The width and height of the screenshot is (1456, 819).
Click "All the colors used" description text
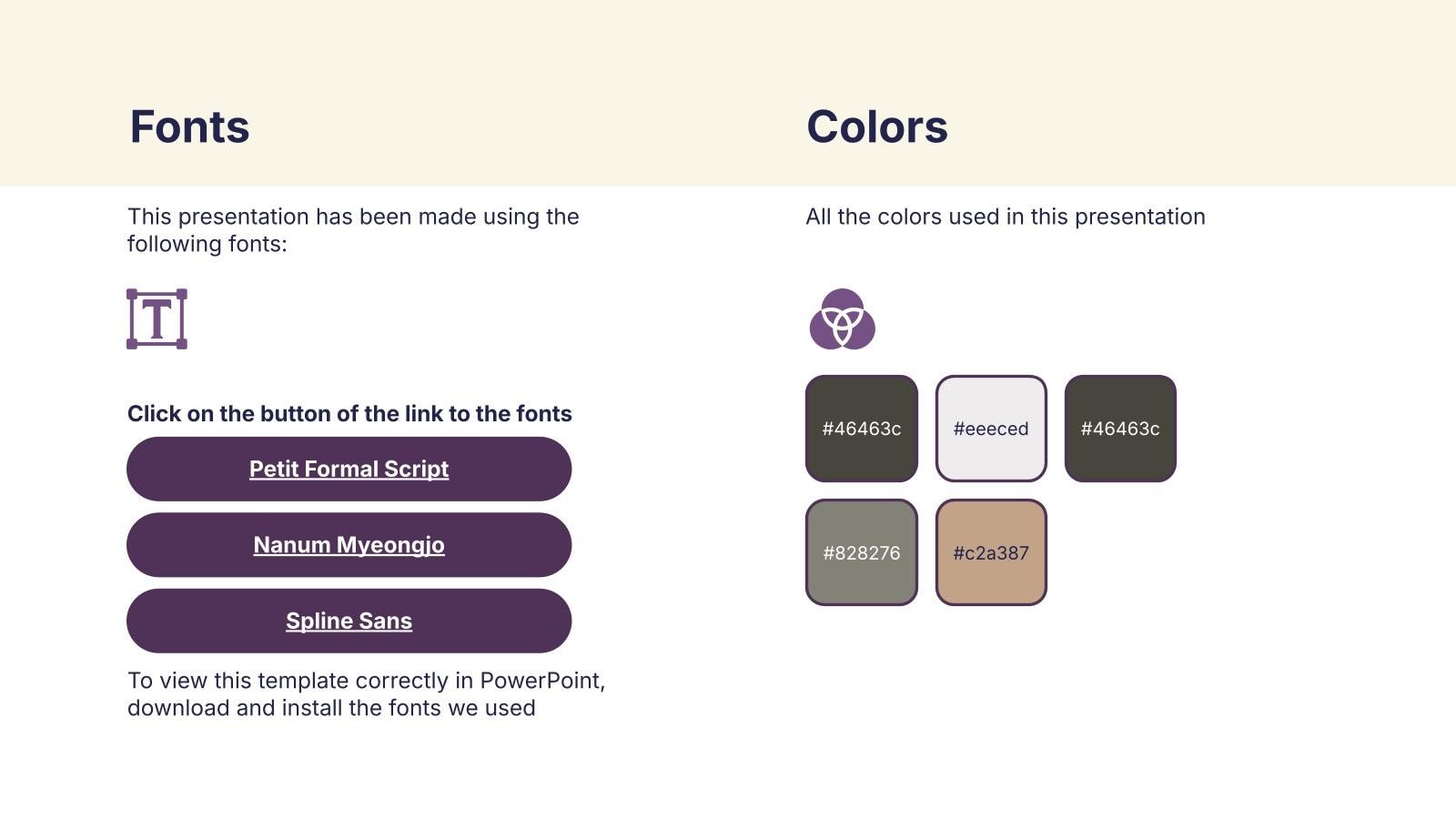(x=1005, y=217)
